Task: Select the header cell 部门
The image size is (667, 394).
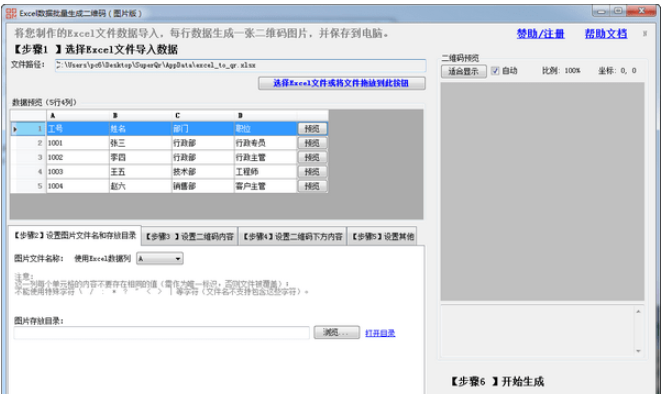Action: coord(203,128)
